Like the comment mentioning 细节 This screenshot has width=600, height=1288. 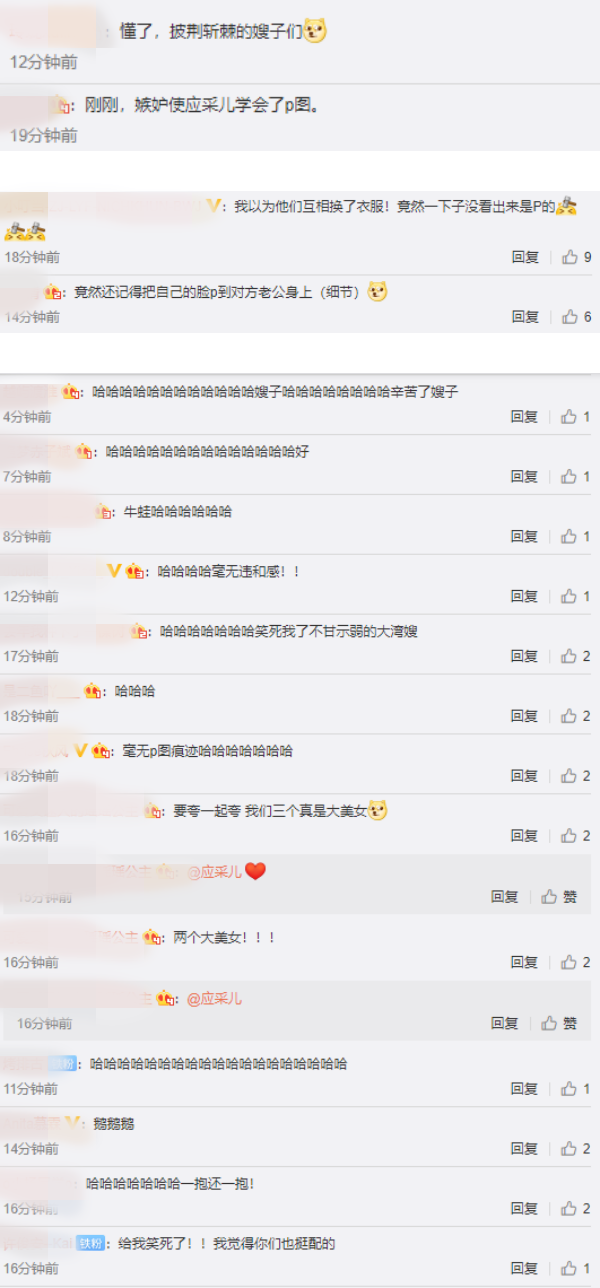click(576, 316)
